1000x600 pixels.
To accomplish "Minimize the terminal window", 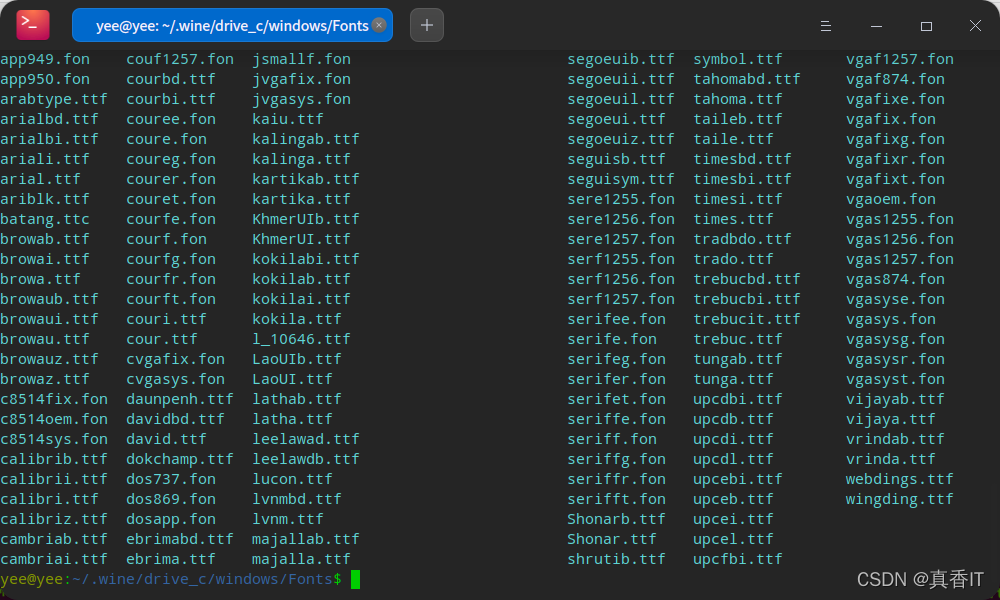I will (876, 26).
